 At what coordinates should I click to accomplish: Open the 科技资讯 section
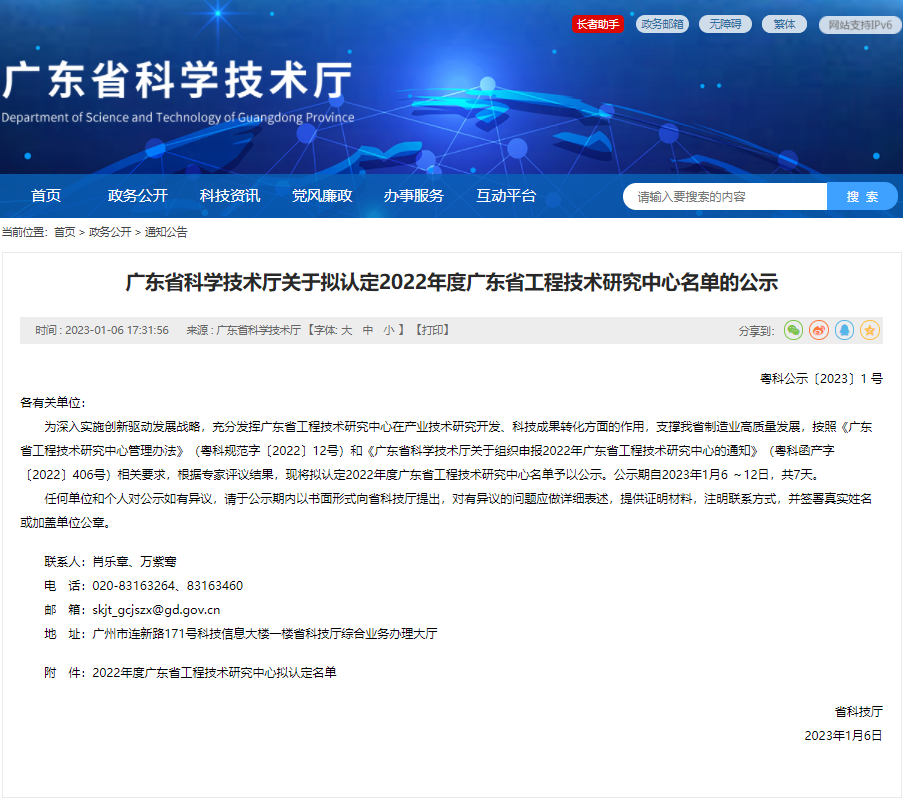[230, 196]
